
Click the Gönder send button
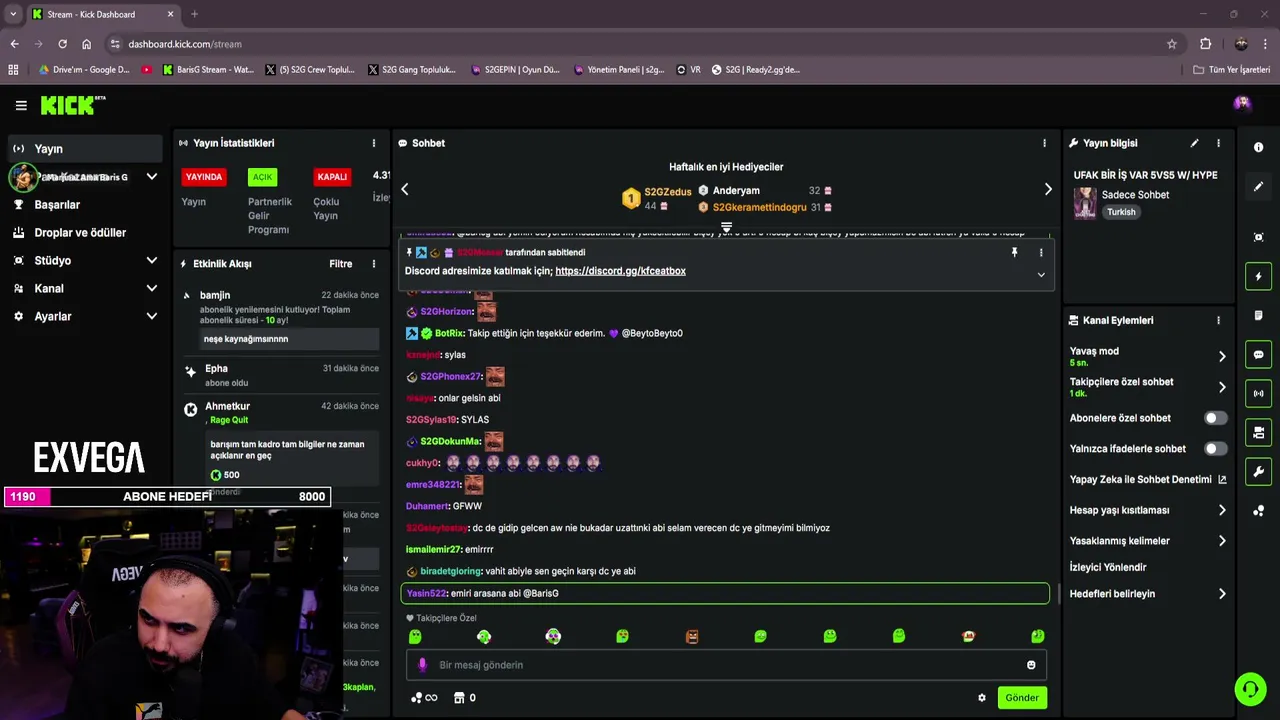point(1021,698)
